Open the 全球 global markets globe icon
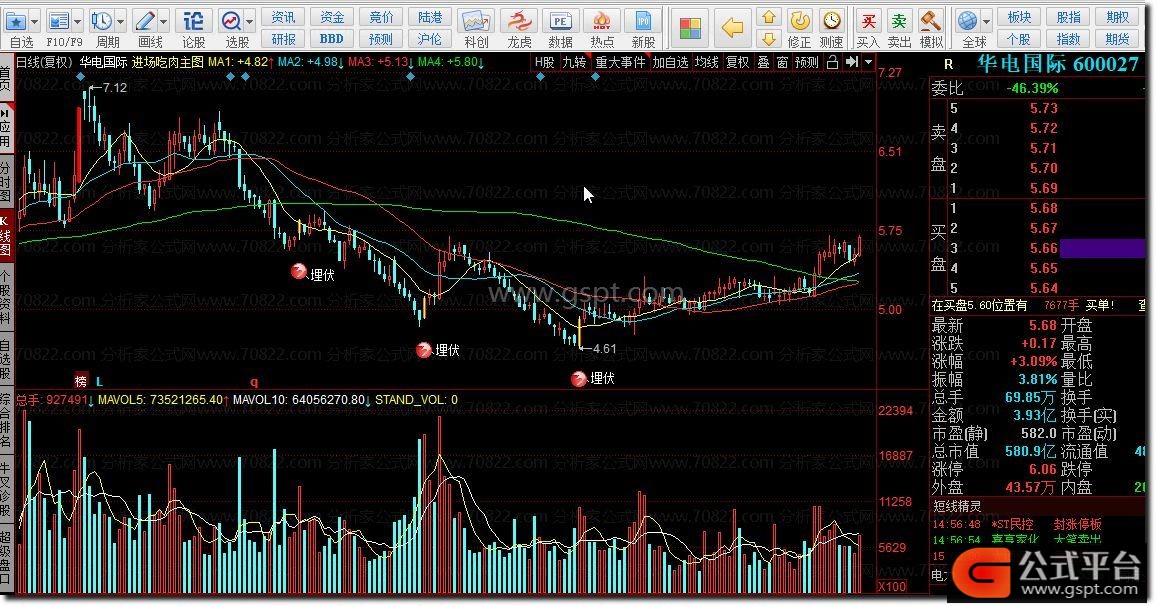 (x=968, y=21)
